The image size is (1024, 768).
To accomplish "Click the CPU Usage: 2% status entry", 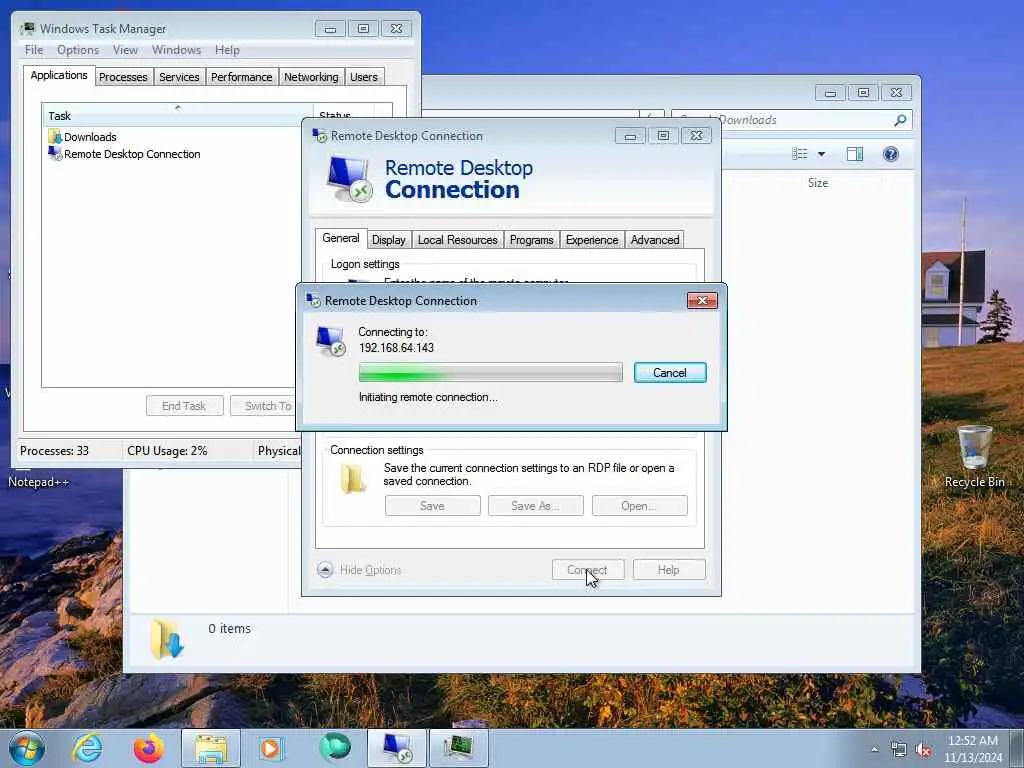I will [x=167, y=451].
